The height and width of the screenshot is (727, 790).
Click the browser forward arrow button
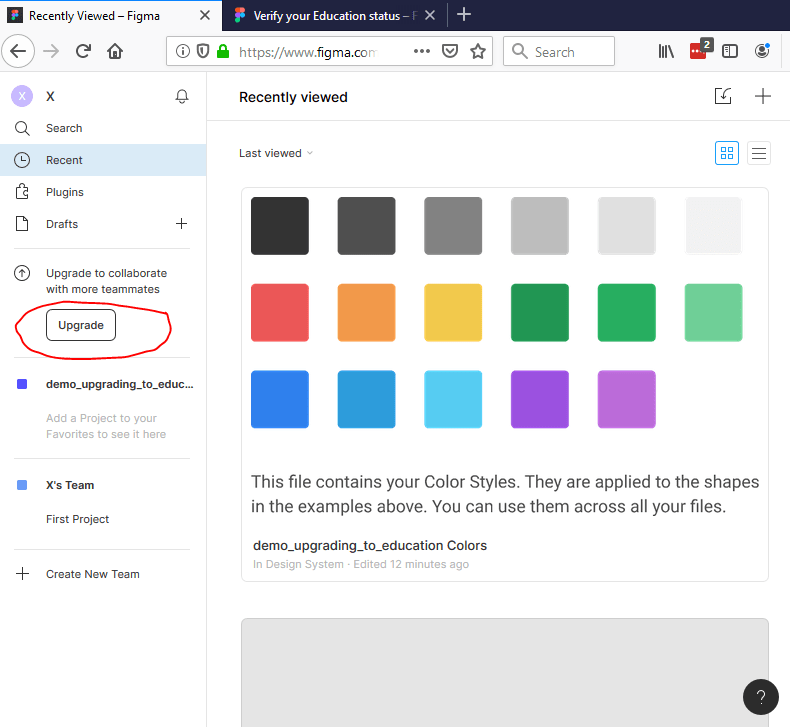(x=51, y=51)
